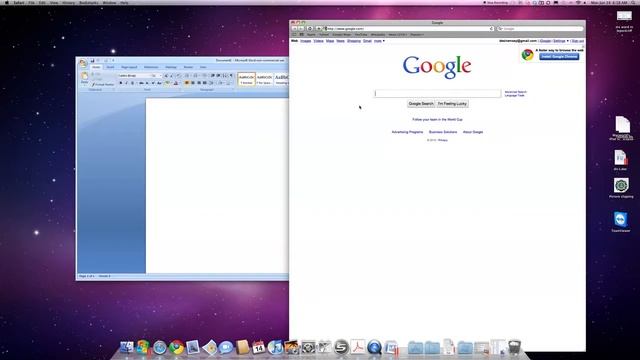
Task: Click the Advanced Search link
Action: tap(516, 92)
